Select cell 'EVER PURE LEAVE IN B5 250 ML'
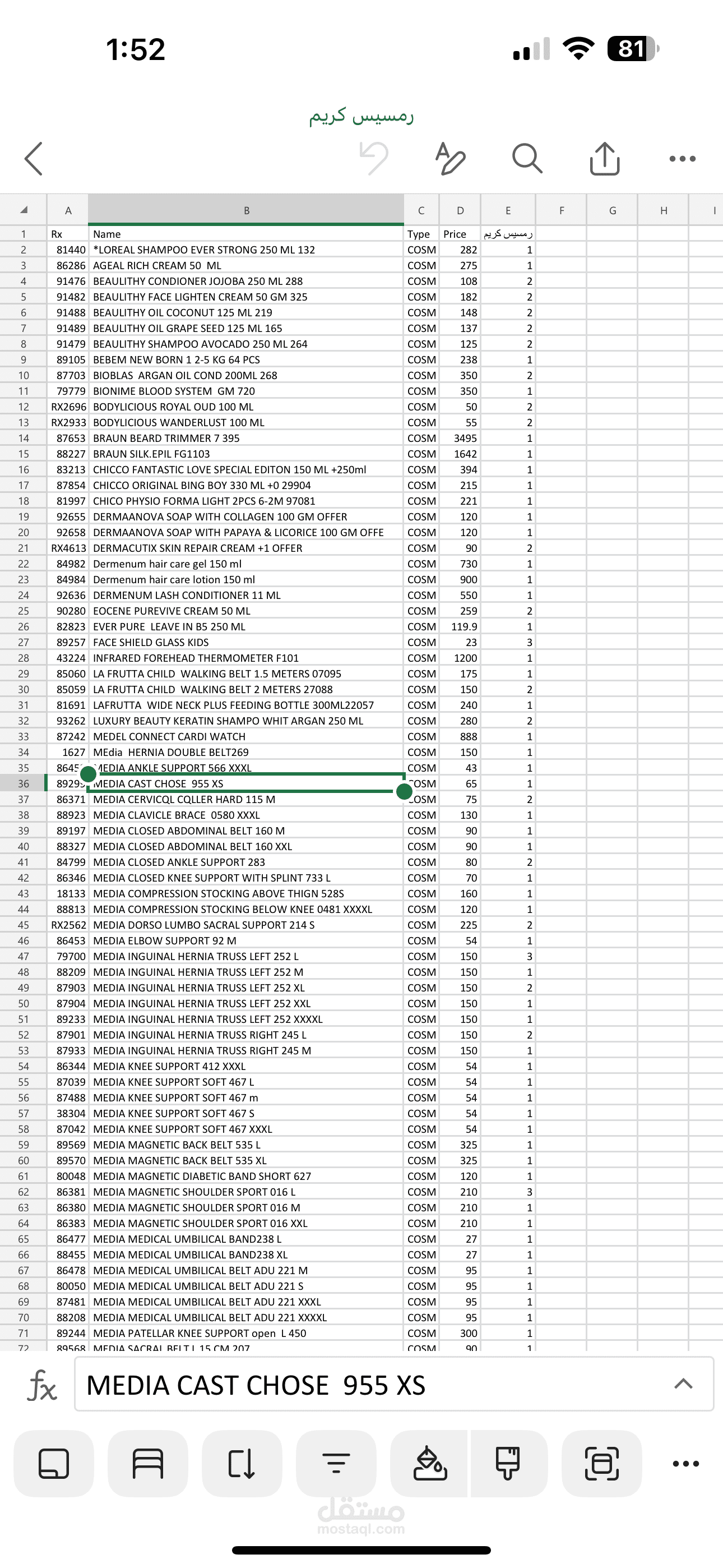 click(x=247, y=626)
